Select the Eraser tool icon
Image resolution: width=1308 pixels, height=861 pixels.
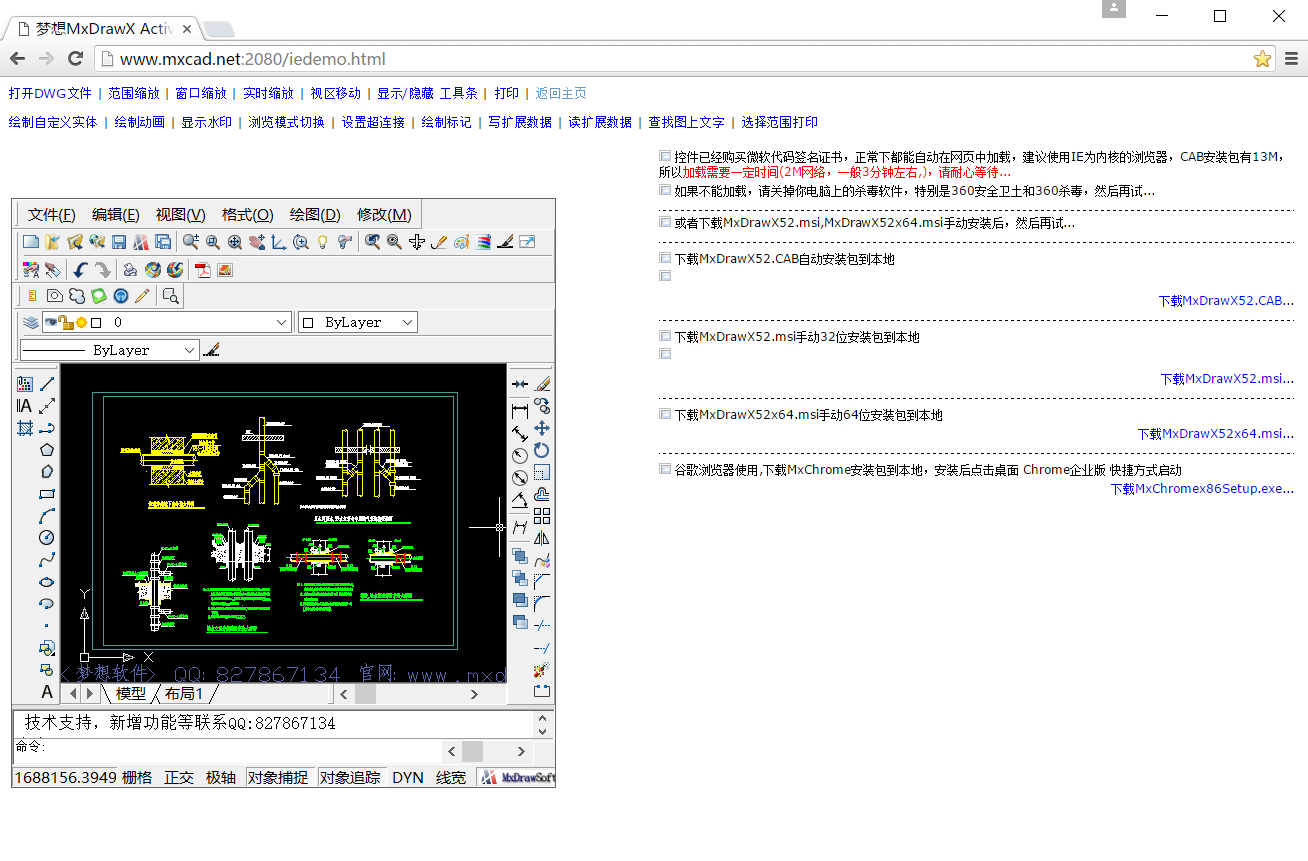point(542,383)
